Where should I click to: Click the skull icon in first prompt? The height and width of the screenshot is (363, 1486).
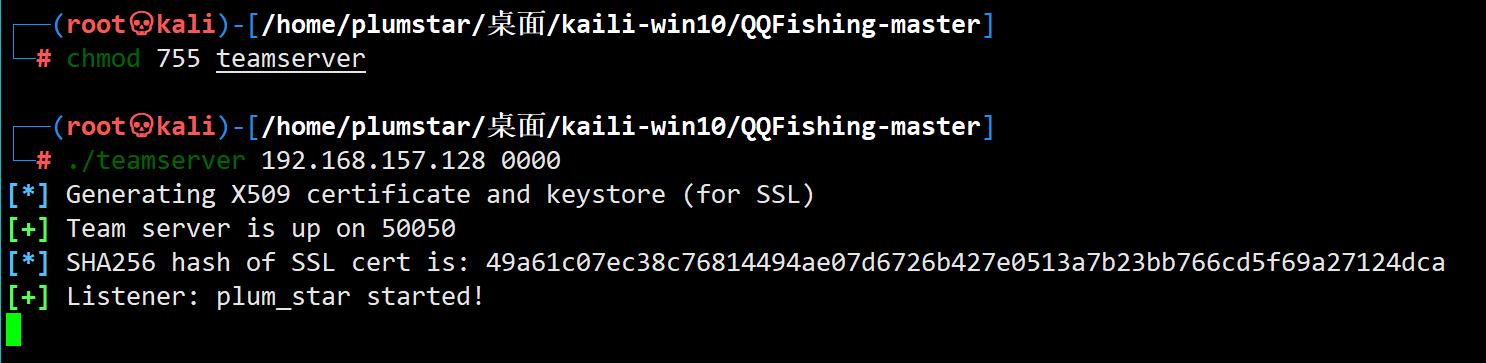pos(141,25)
